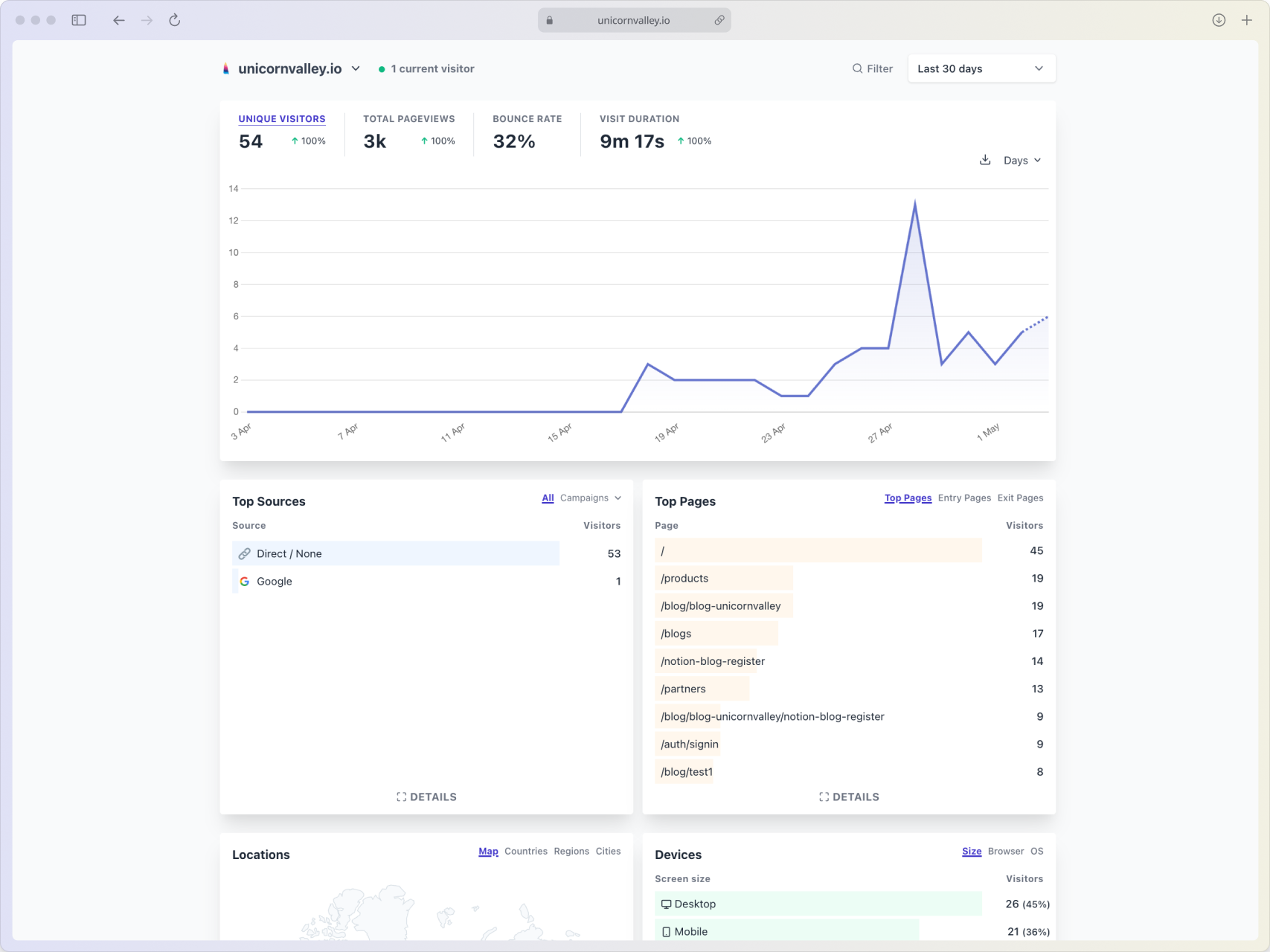Click the unicornvalley.io site logo icon
Screen dimensions: 1270x952
tap(226, 68)
